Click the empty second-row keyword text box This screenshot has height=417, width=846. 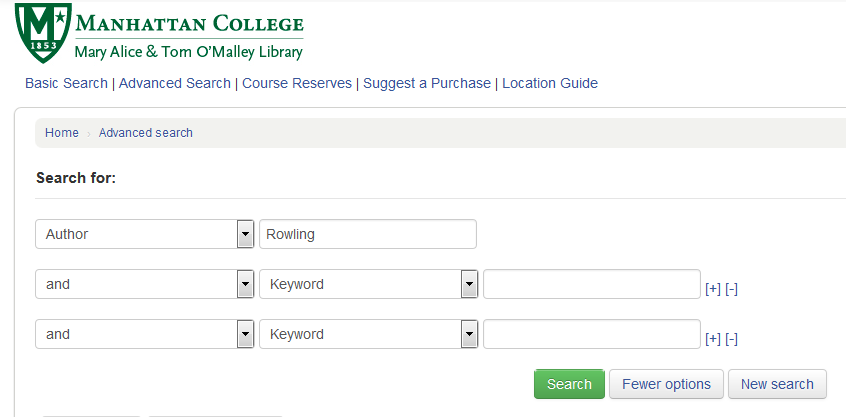tap(592, 284)
